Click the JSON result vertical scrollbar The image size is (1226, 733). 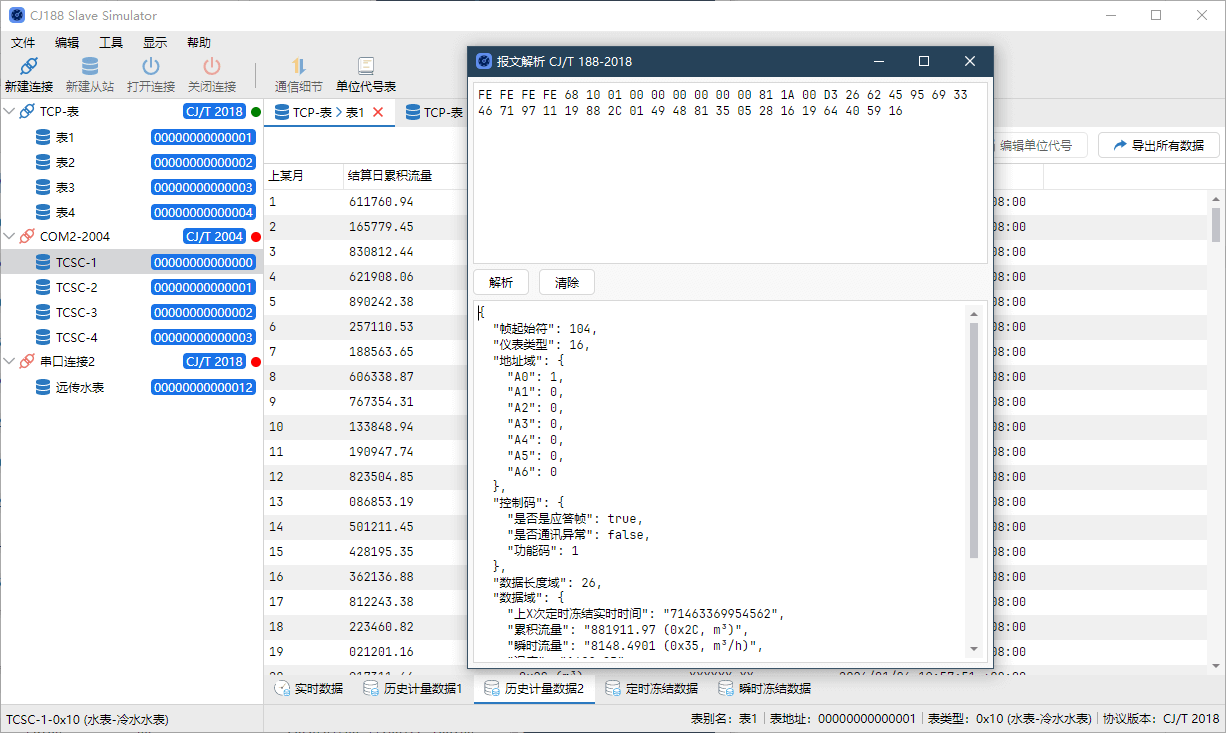pos(974,440)
